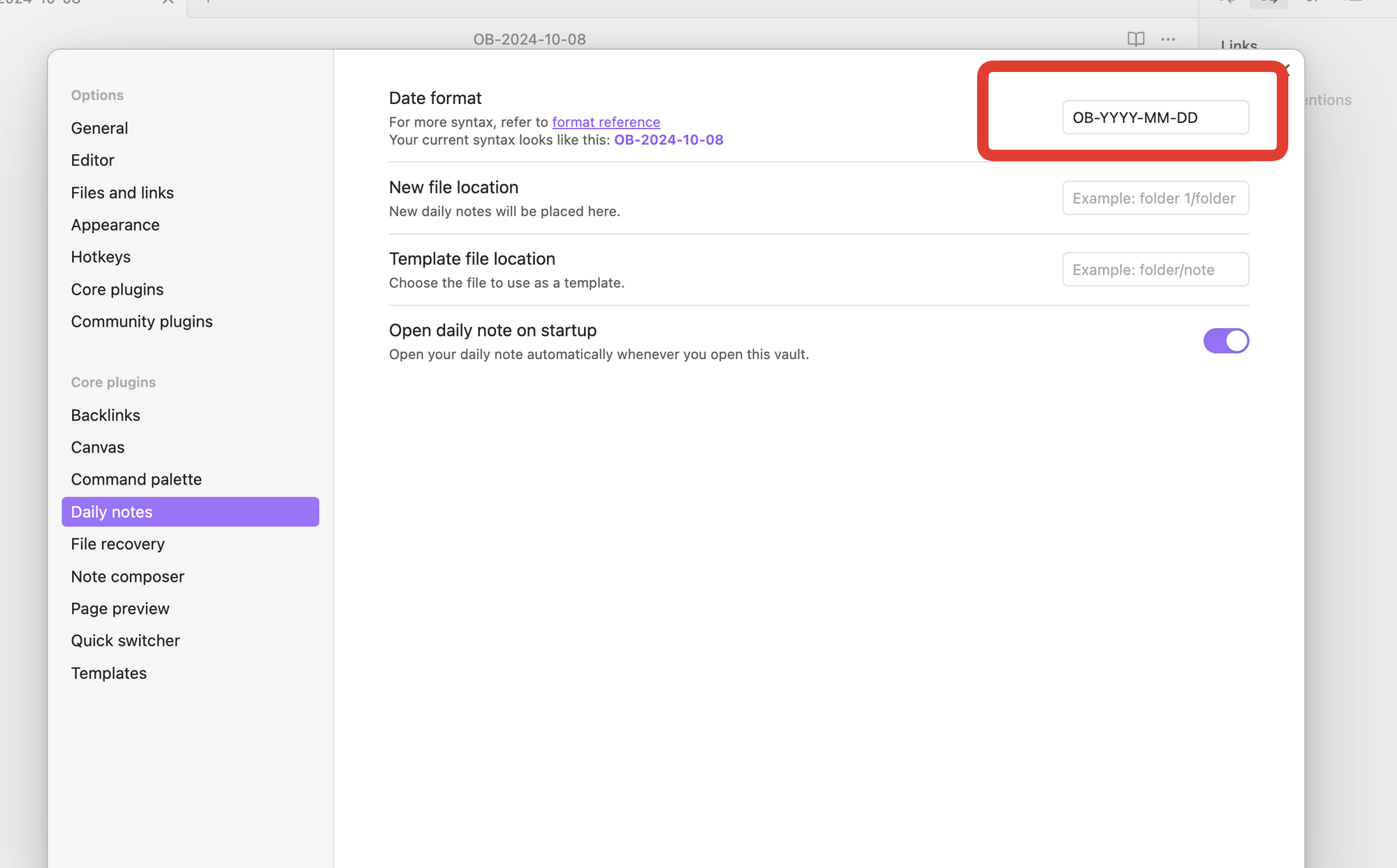Open Hotkeys settings
Viewport: 1397px width, 868px height.
[x=101, y=257]
